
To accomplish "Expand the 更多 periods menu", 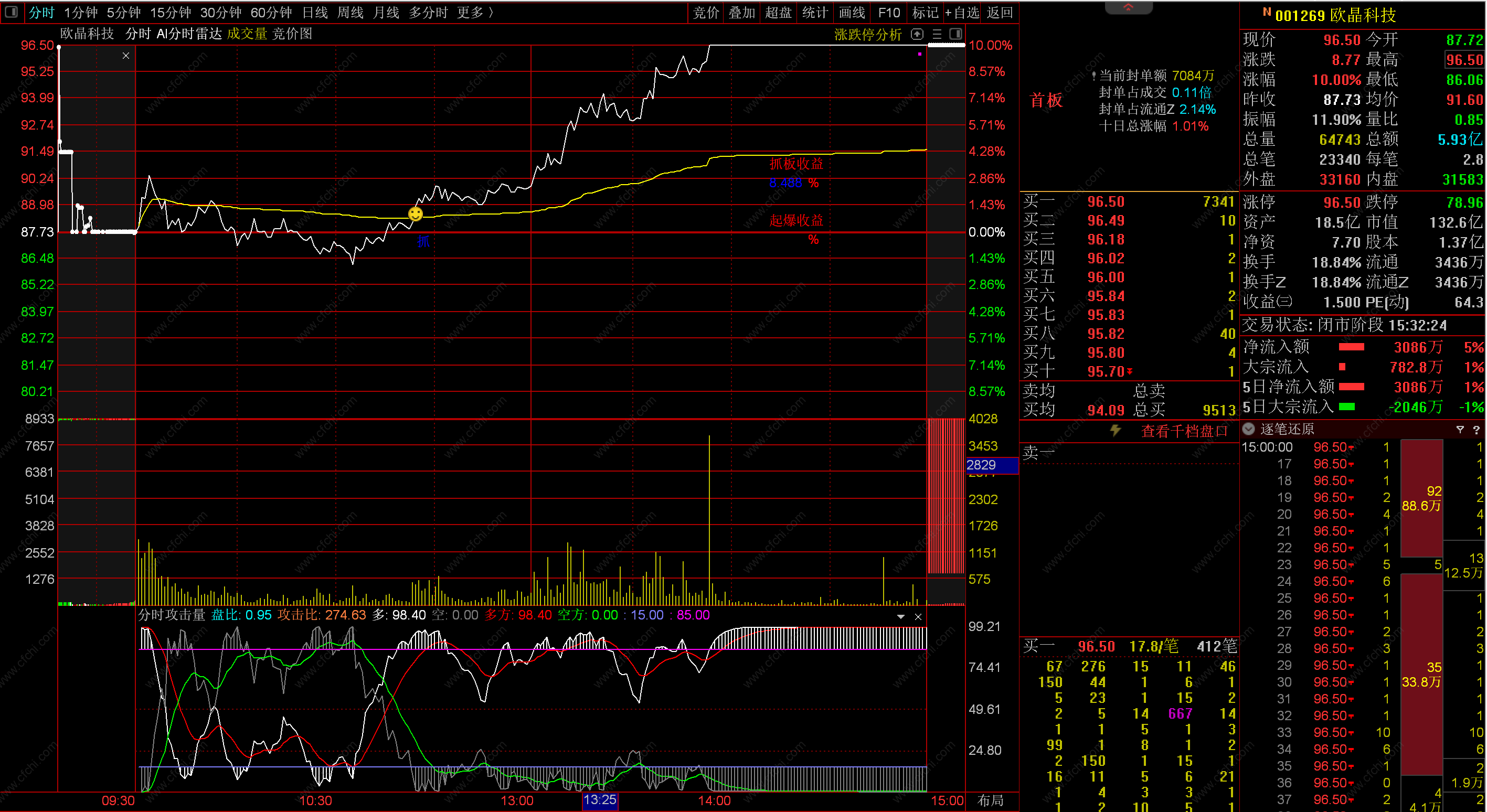I will coord(474,12).
